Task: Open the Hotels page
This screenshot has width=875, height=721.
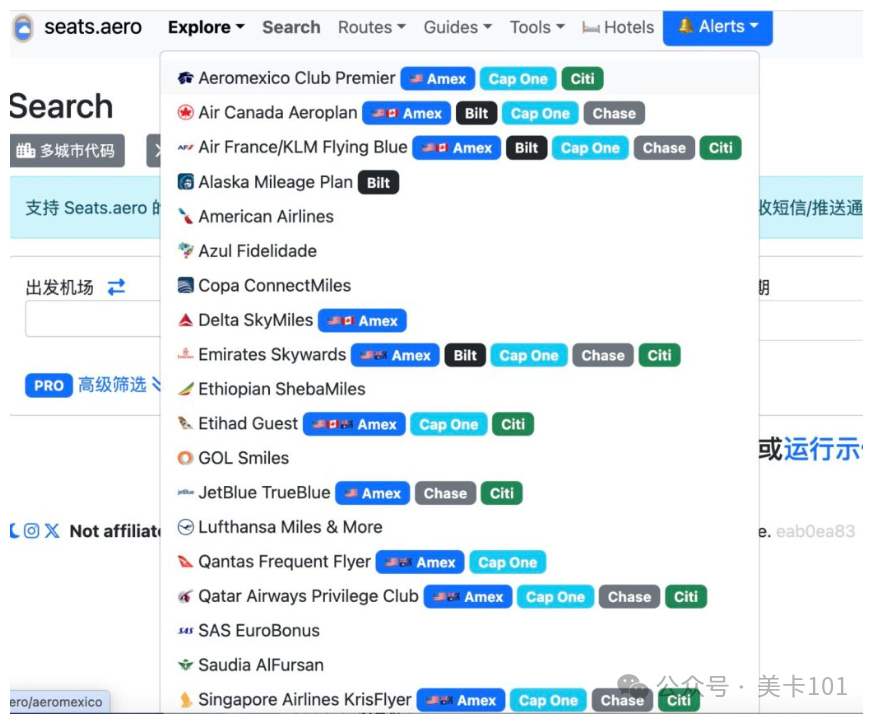Action: click(618, 27)
